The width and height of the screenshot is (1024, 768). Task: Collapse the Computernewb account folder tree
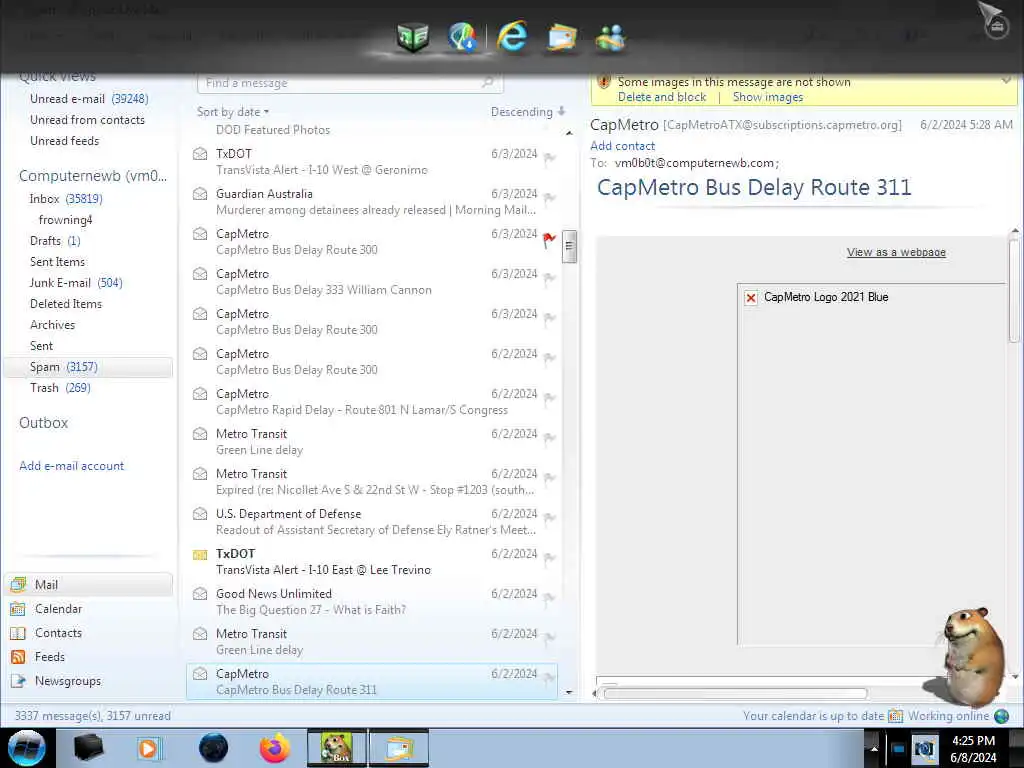coord(93,176)
